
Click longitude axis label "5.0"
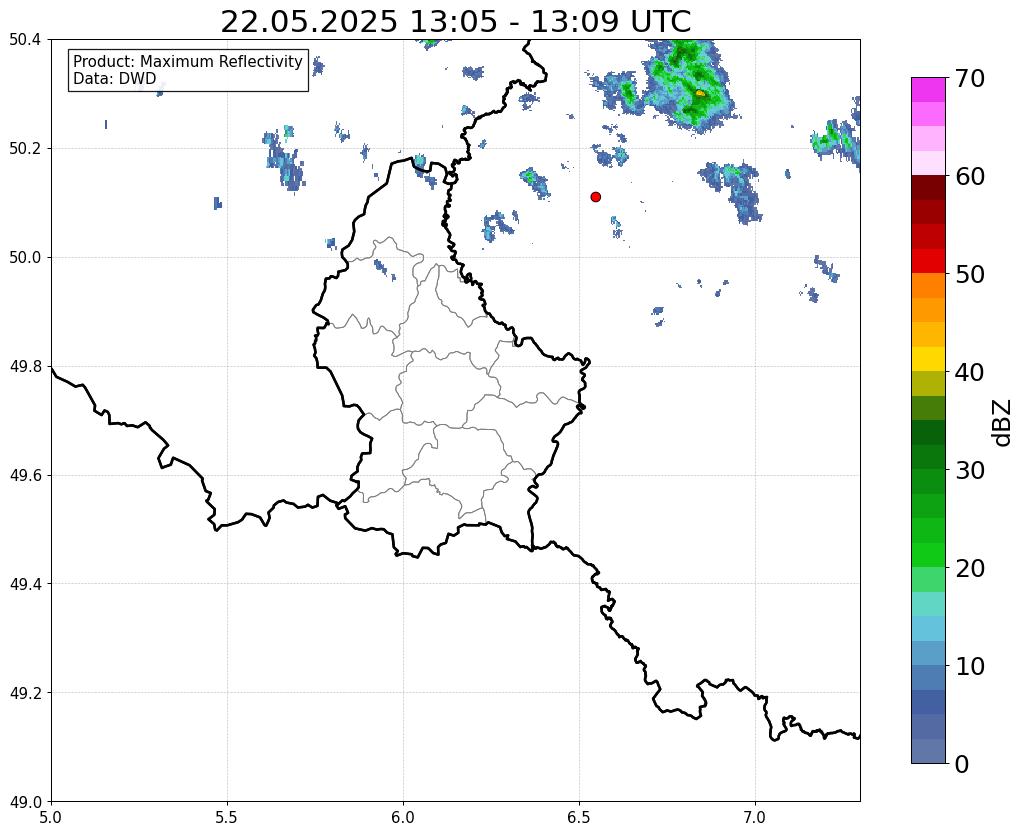coord(51,817)
